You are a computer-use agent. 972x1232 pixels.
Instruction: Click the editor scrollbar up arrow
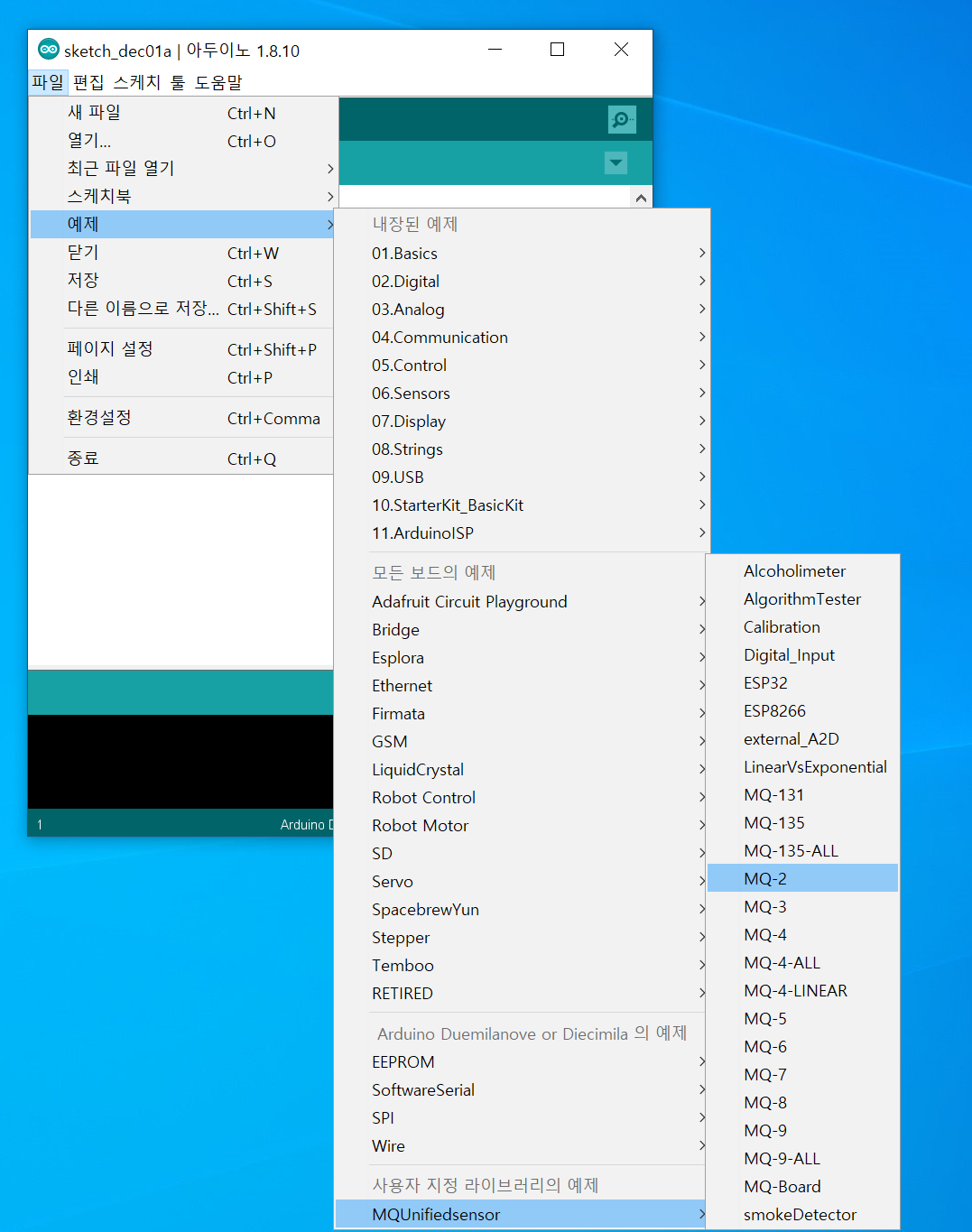coord(641,198)
